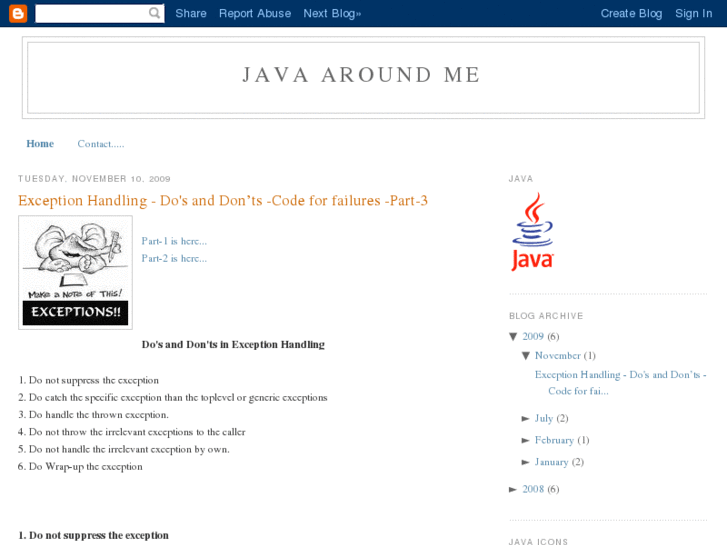Click heading 'Do's and Don'ts in Exception Handling'

click(233, 345)
